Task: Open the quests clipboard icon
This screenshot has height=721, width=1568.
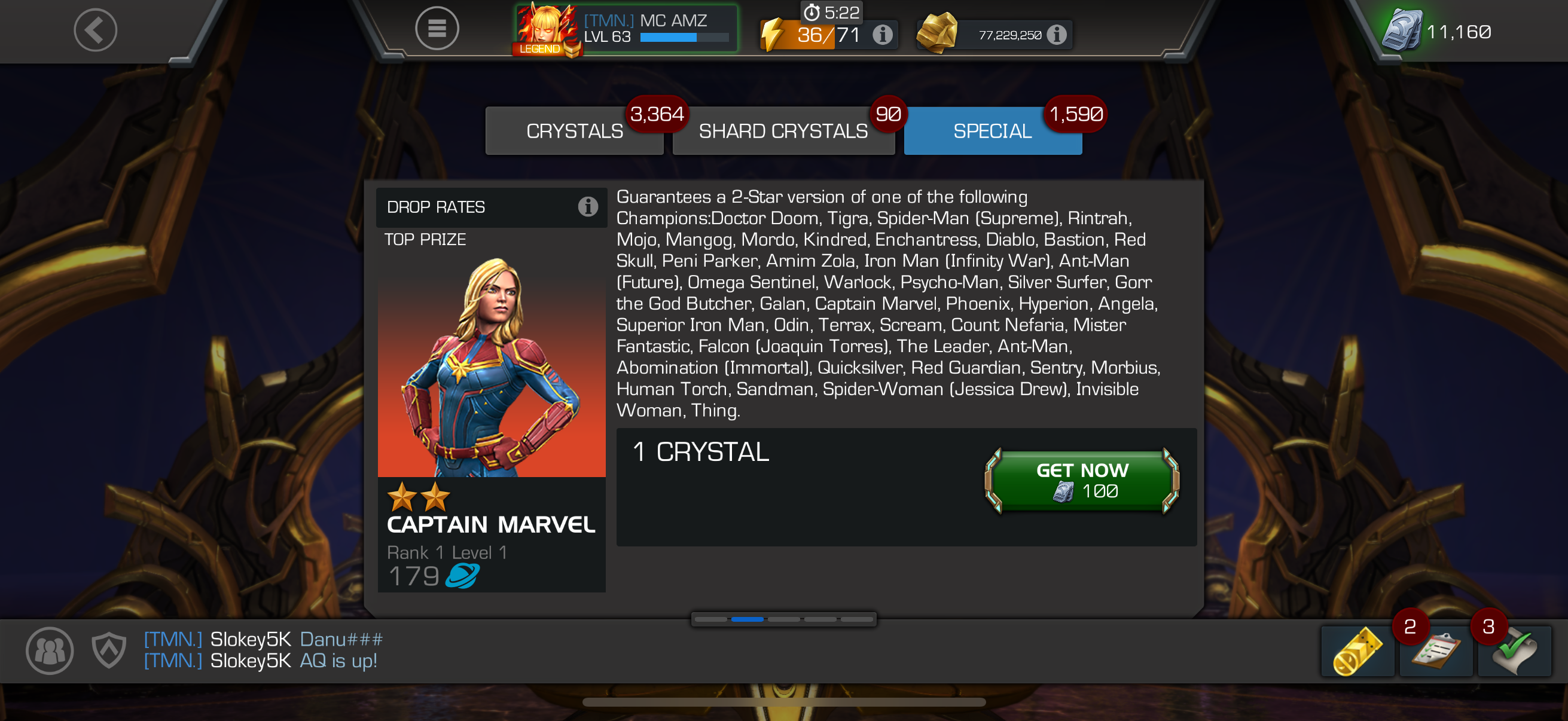Action: tap(1435, 651)
